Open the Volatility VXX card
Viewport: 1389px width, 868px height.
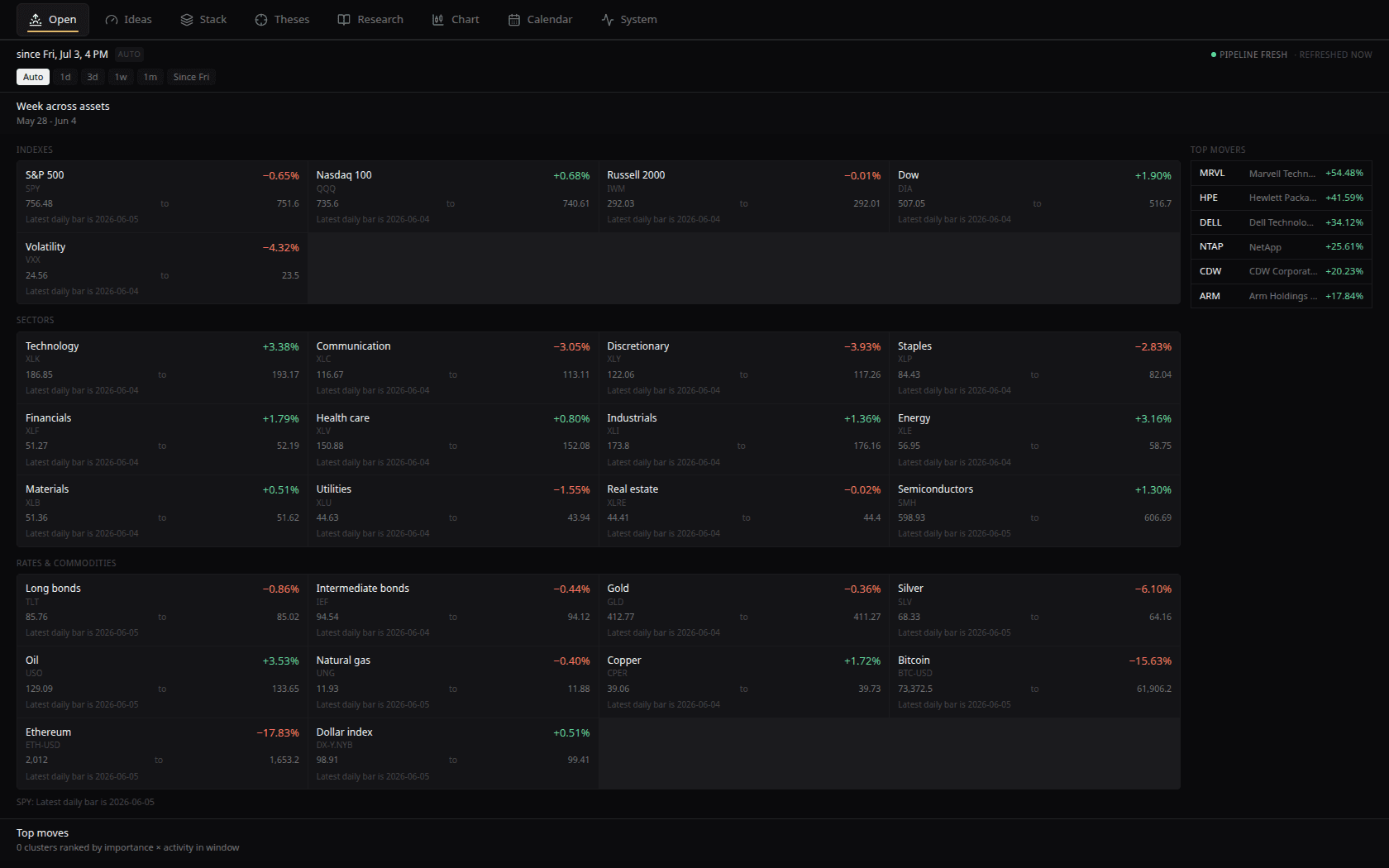[162, 269]
